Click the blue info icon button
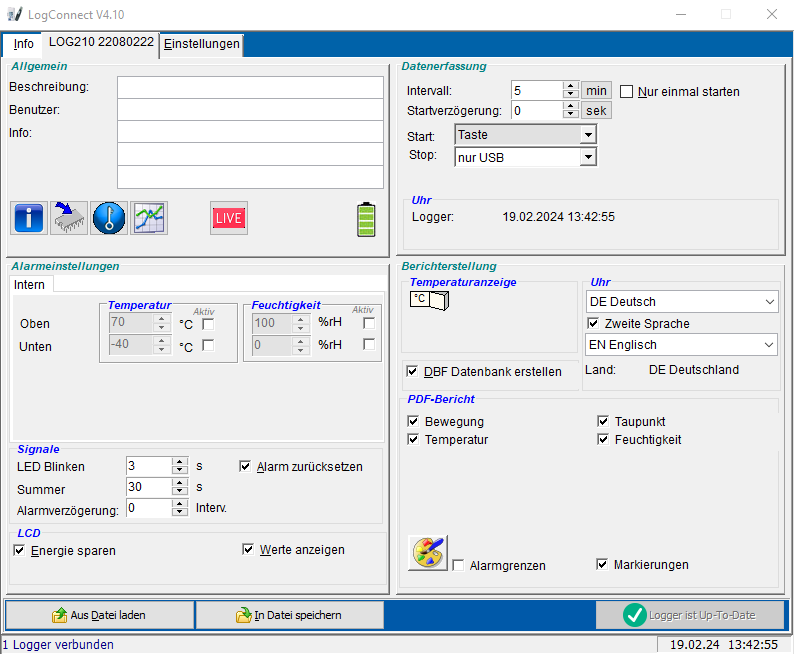 pyautogui.click(x=29, y=217)
